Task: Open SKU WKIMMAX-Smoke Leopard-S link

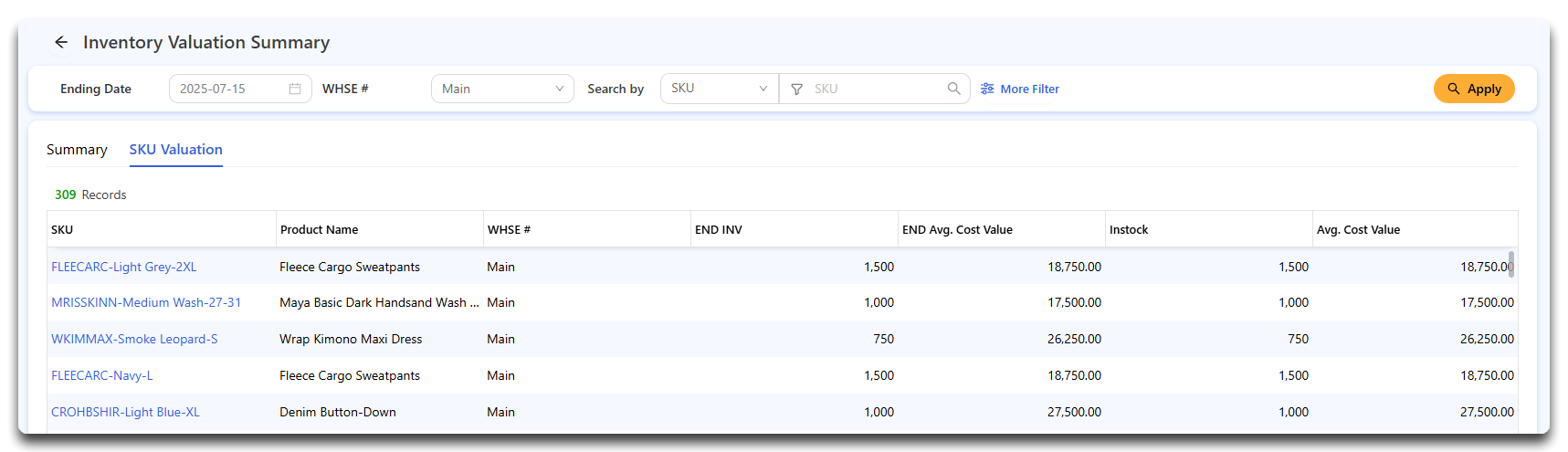Action: [134, 339]
